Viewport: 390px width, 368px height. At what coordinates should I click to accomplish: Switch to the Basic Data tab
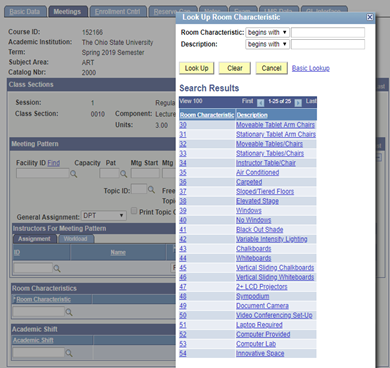25,12
